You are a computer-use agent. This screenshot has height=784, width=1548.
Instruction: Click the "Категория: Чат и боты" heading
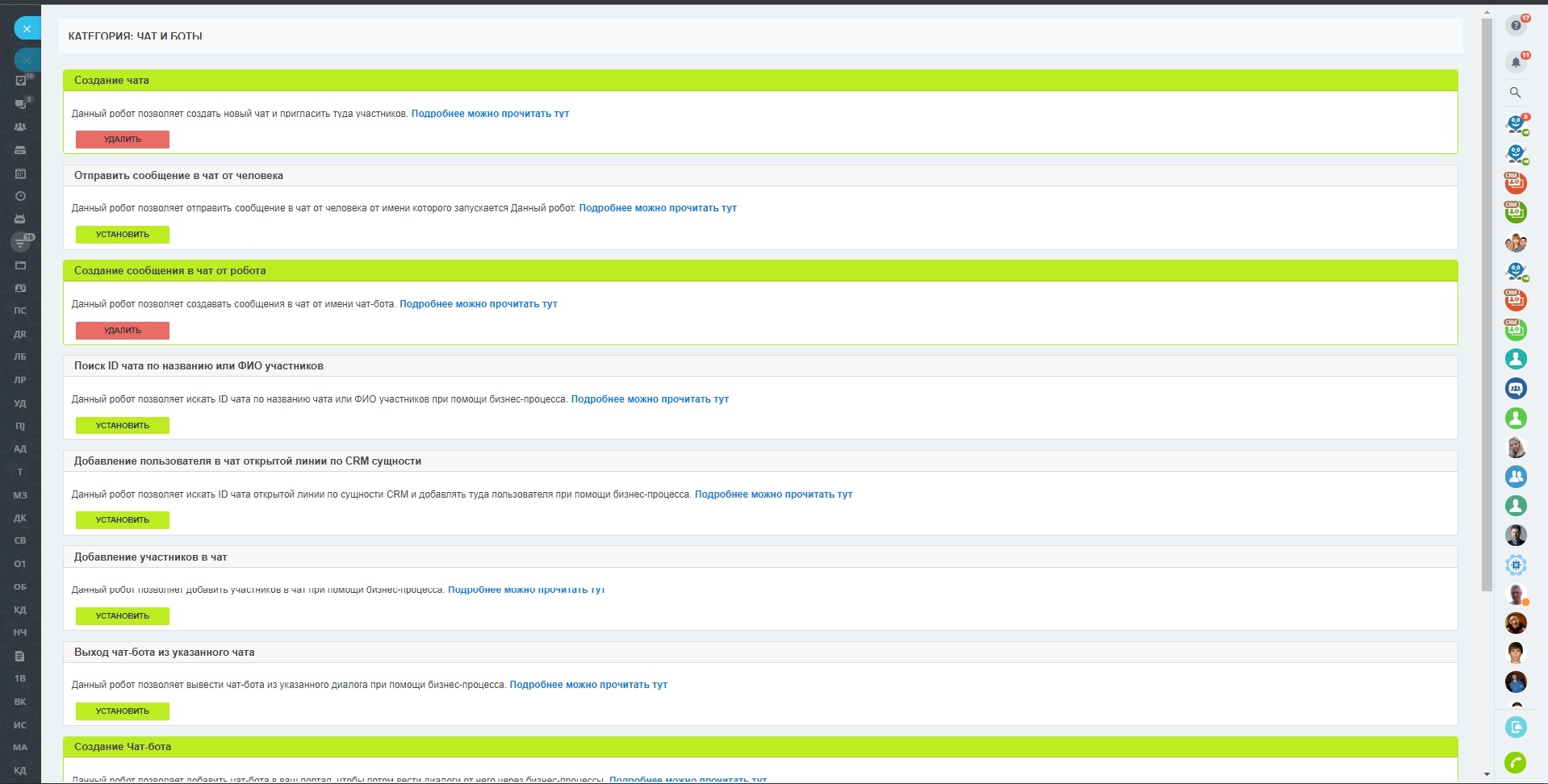[x=135, y=36]
